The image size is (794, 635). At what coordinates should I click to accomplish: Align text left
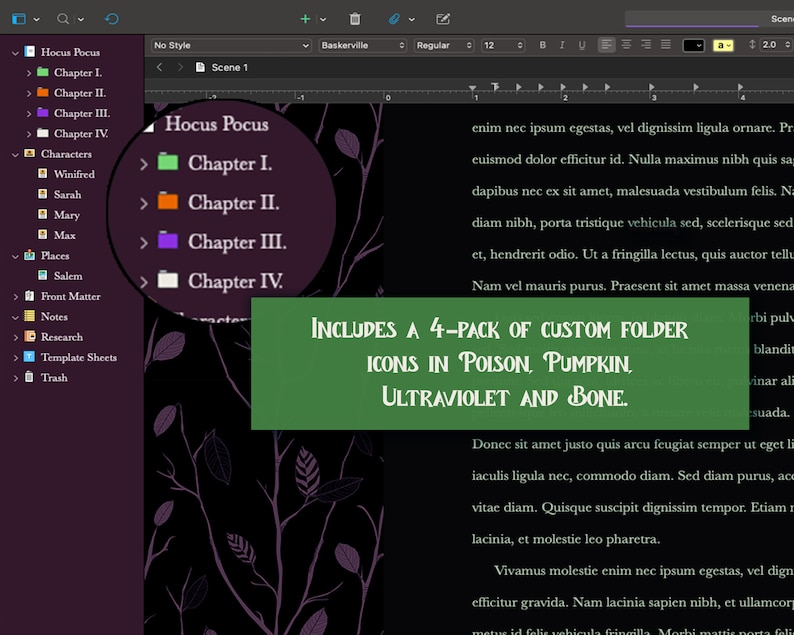click(606, 45)
